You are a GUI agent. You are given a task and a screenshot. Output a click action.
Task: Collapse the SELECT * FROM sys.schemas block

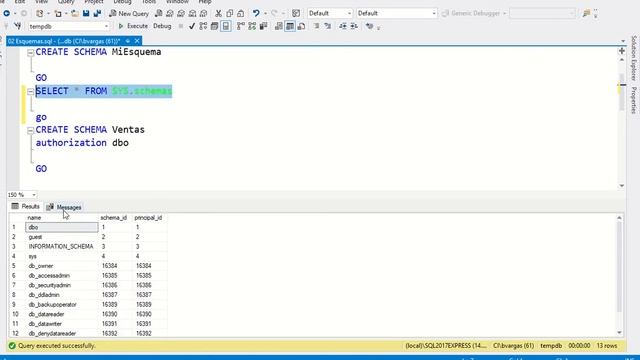30,91
